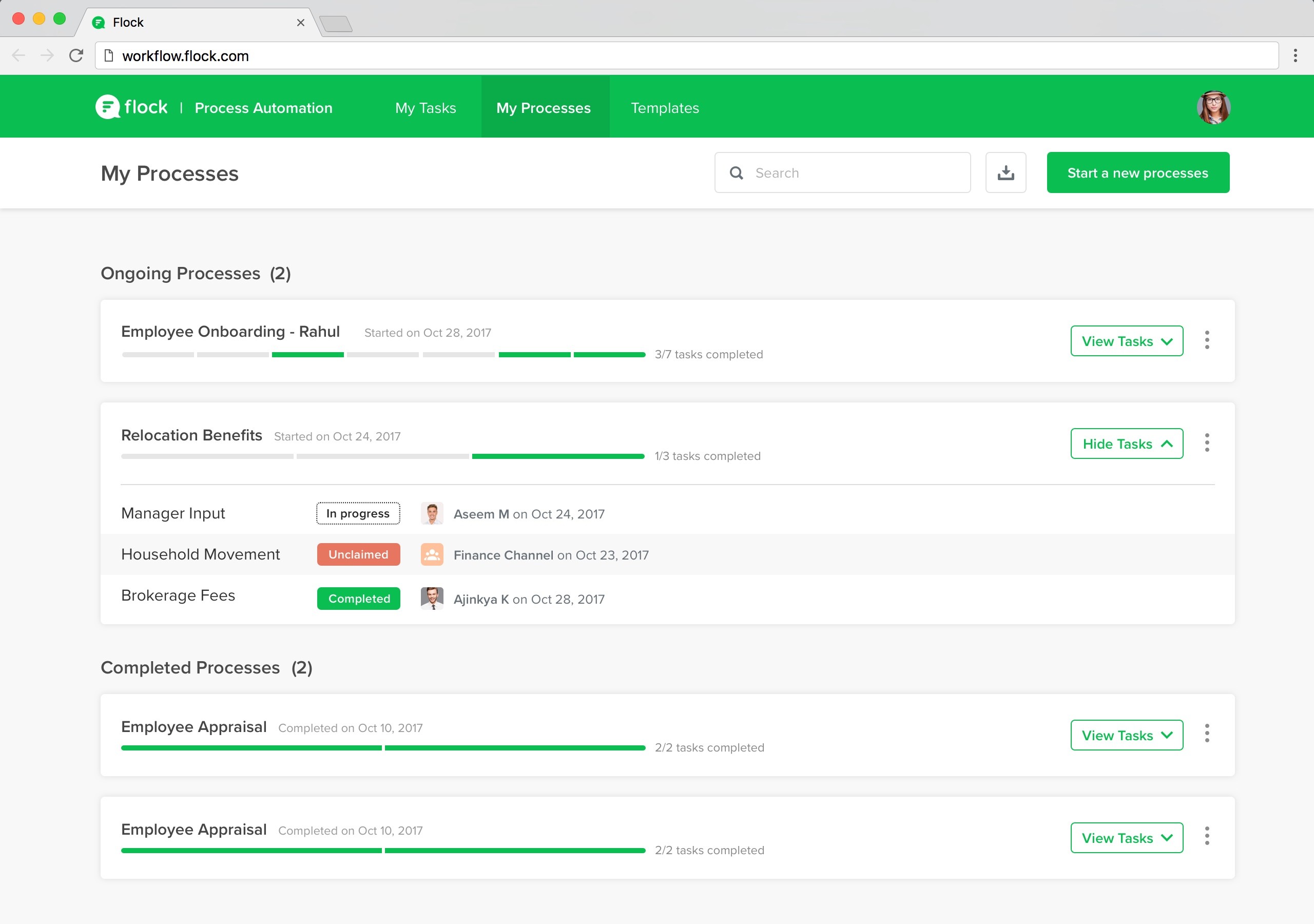Open more options for first Employee Appraisal
Viewport: 1314px width, 924px height.
tap(1206, 734)
